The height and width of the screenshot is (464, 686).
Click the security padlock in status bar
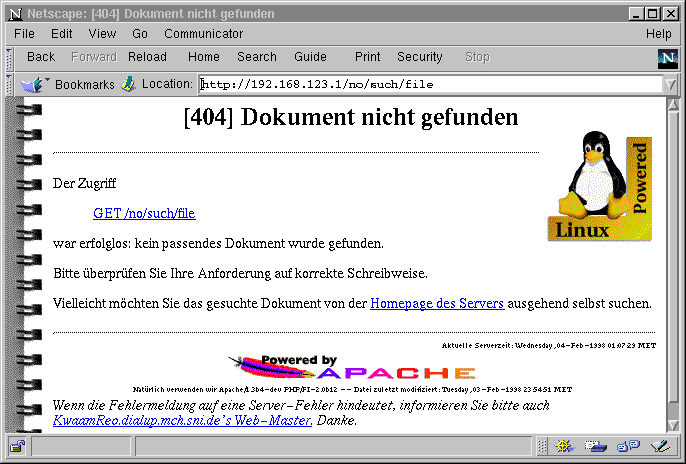pyautogui.click(x=17, y=446)
